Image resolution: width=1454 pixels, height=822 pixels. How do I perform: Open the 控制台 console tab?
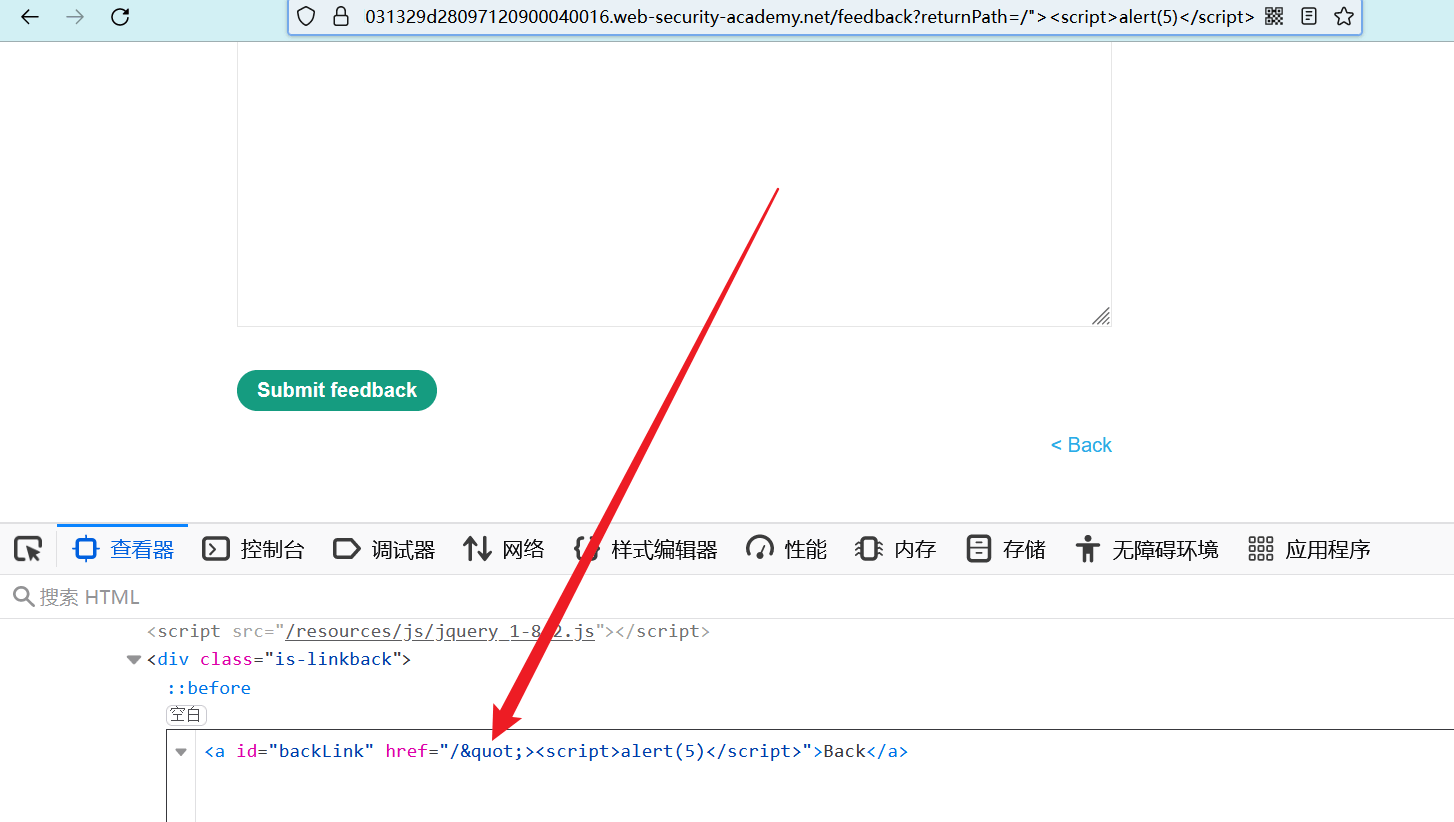253,549
